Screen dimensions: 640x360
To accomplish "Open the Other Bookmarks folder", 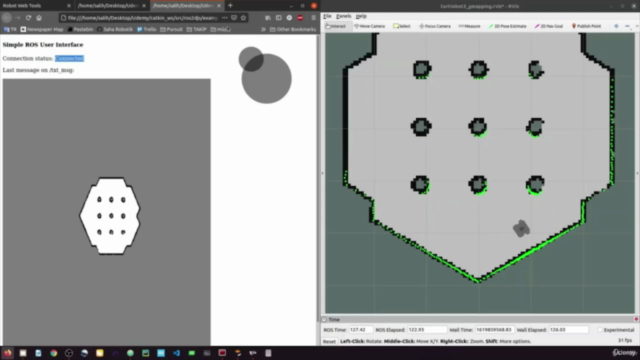I will pos(293,29).
